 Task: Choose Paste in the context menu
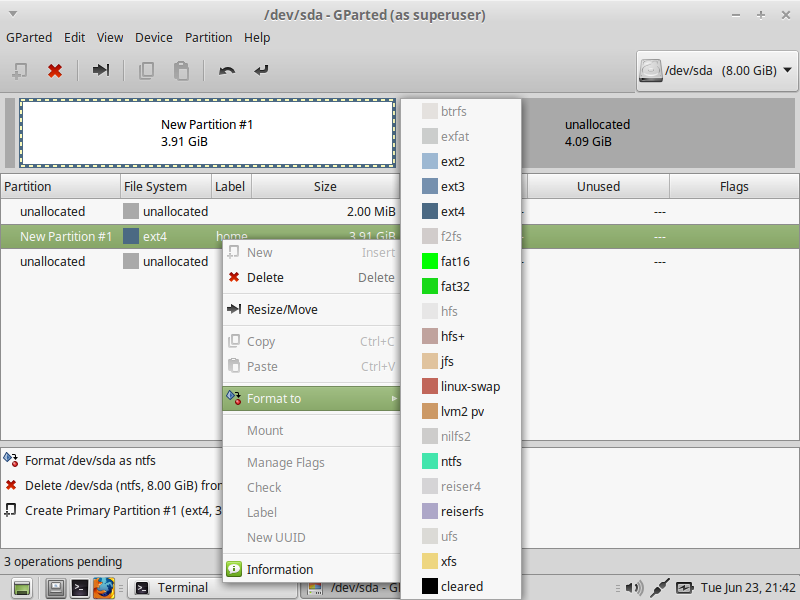tap(311, 366)
